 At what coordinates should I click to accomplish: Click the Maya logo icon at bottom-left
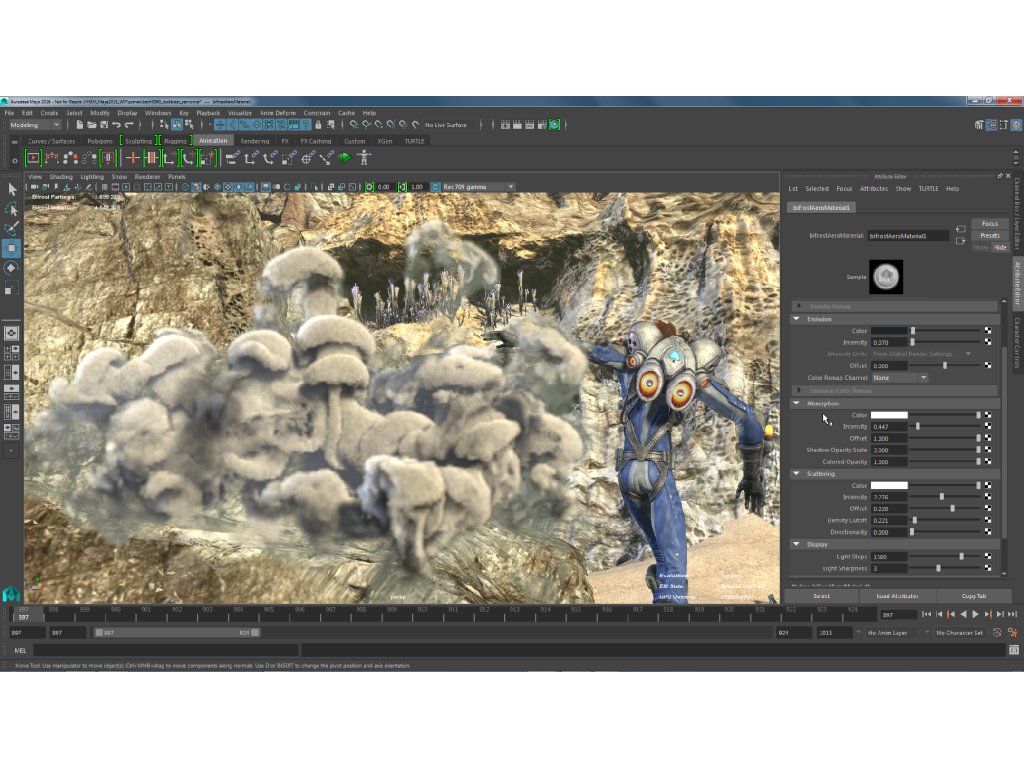pos(11,593)
